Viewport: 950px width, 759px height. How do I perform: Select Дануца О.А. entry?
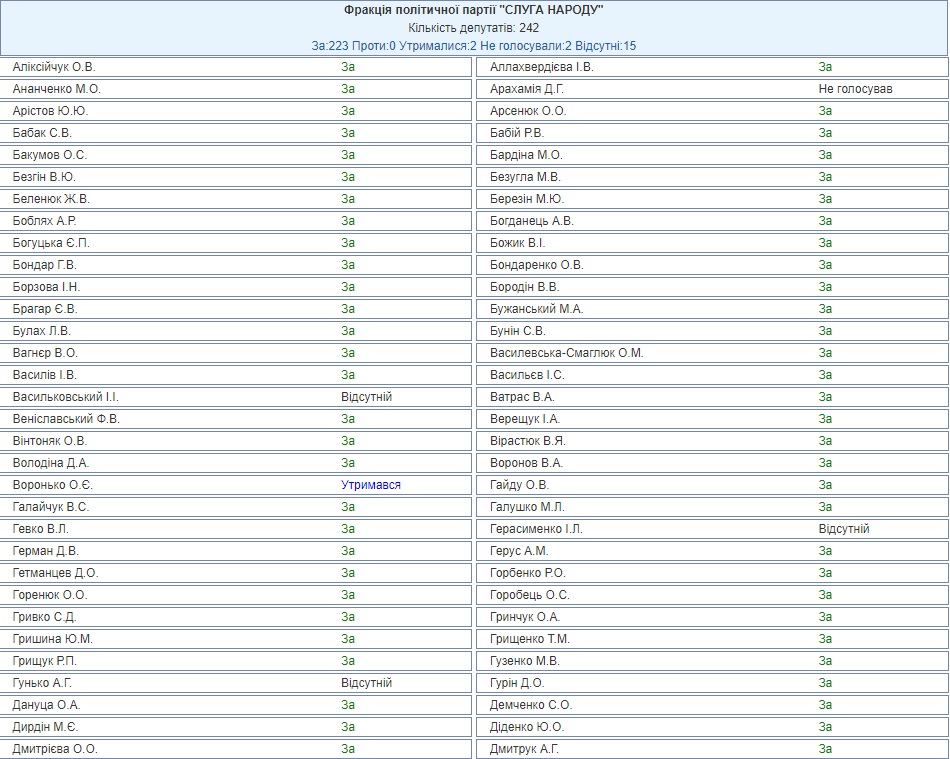[x=47, y=705]
